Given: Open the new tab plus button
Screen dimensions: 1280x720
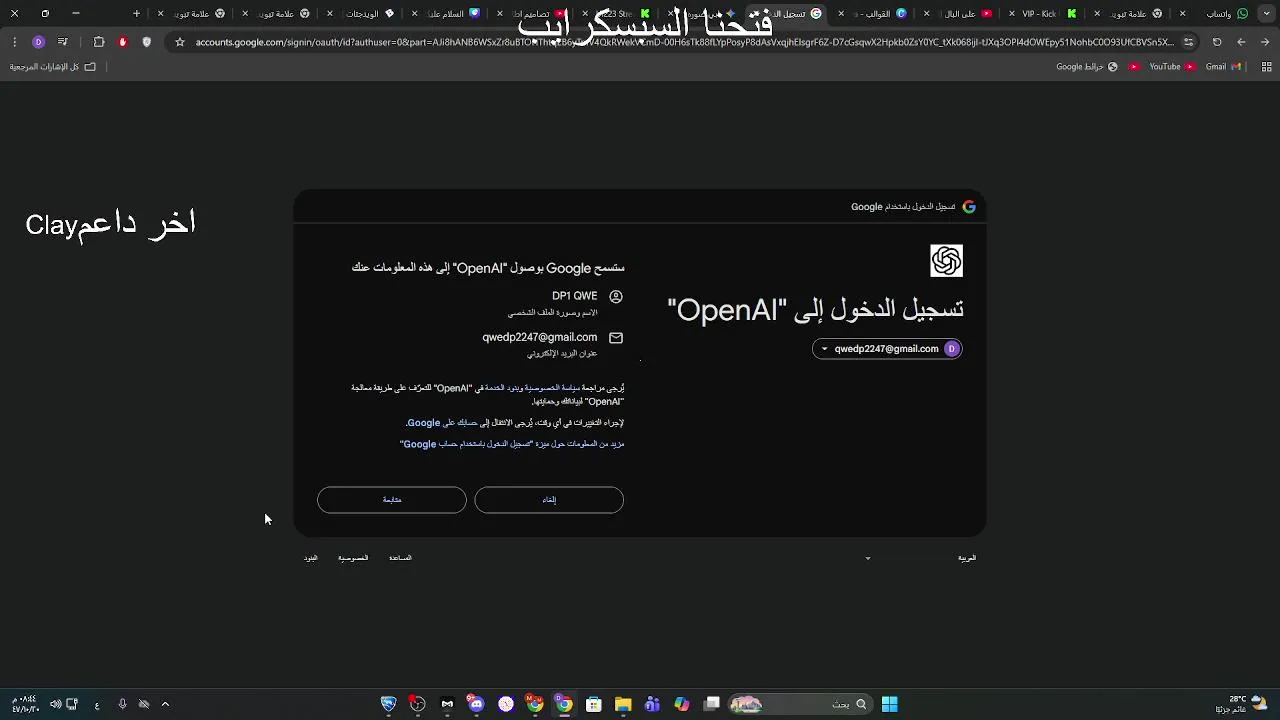Looking at the screenshot, I should coord(136,13).
